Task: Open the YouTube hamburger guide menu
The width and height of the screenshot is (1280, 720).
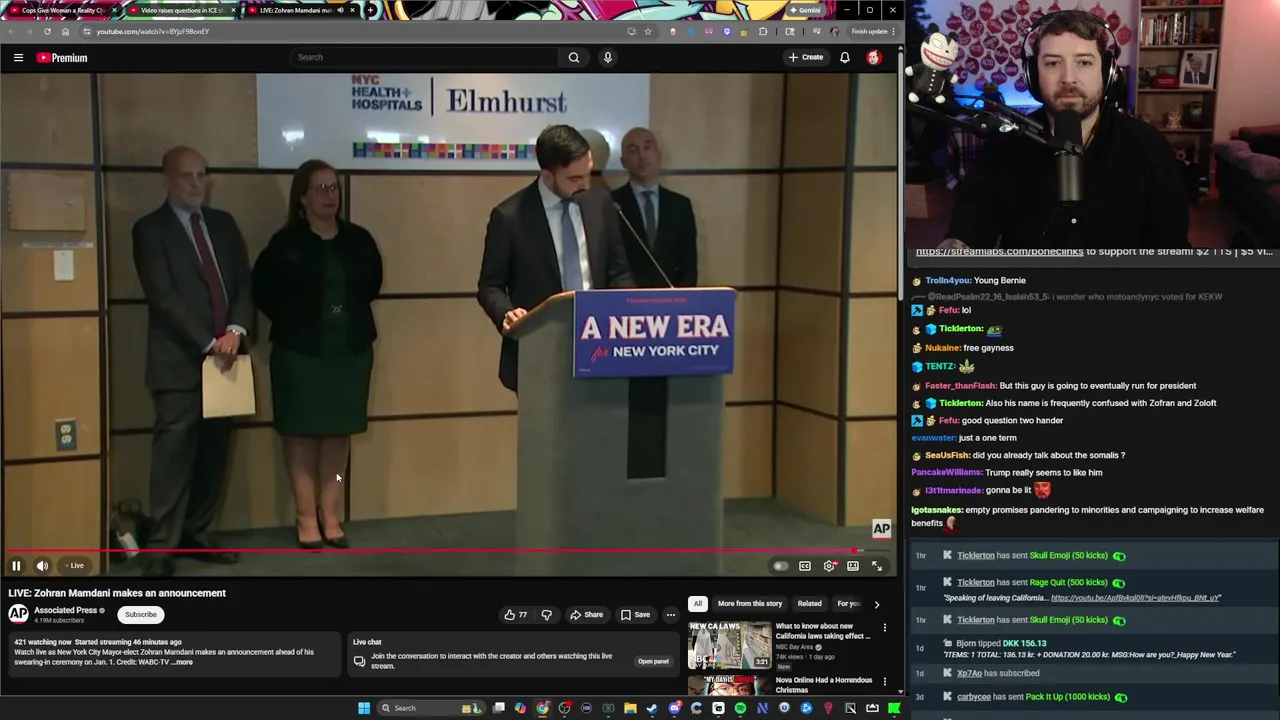Action: 18,57
